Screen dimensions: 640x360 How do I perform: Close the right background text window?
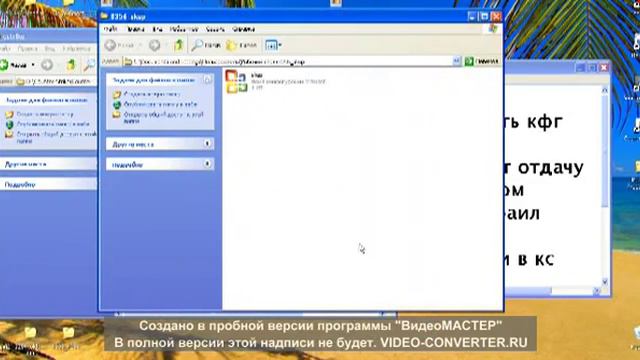pos(604,67)
